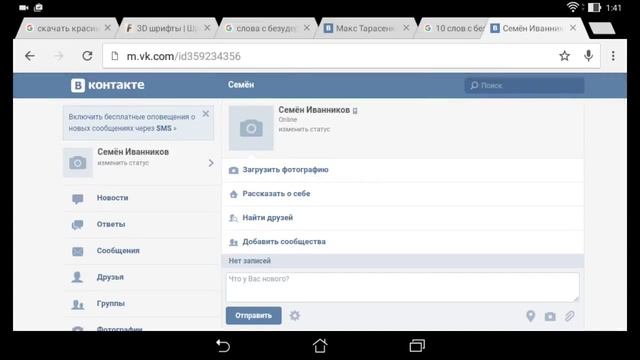This screenshot has width=640, height=360.
Task: Click the Ответы sidebar icon
Action: pos(78,224)
